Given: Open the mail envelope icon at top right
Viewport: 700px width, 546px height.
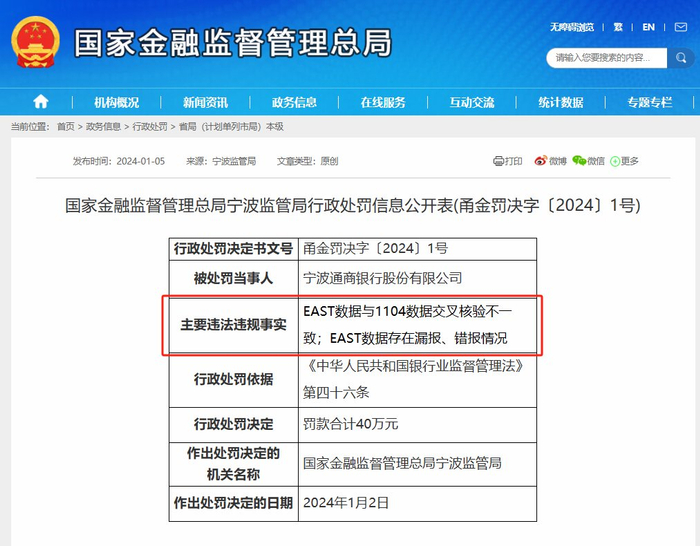Looking at the screenshot, I should 681,27.
